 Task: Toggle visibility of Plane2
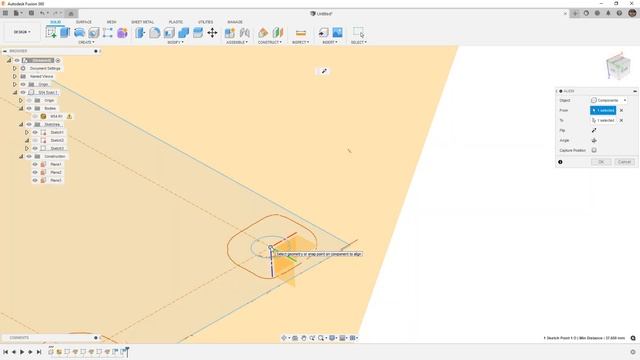(x=35, y=172)
